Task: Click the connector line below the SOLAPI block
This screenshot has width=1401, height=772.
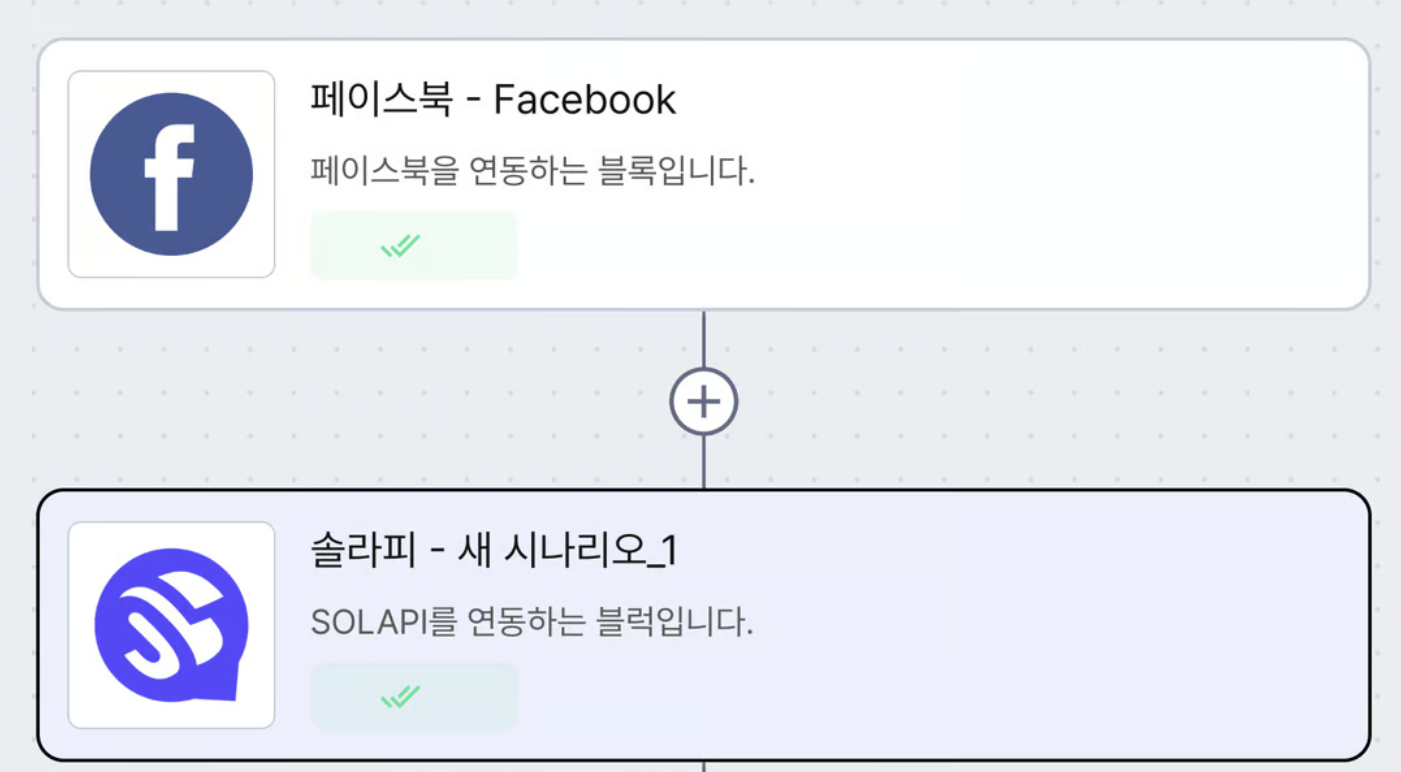Action: (x=703, y=766)
